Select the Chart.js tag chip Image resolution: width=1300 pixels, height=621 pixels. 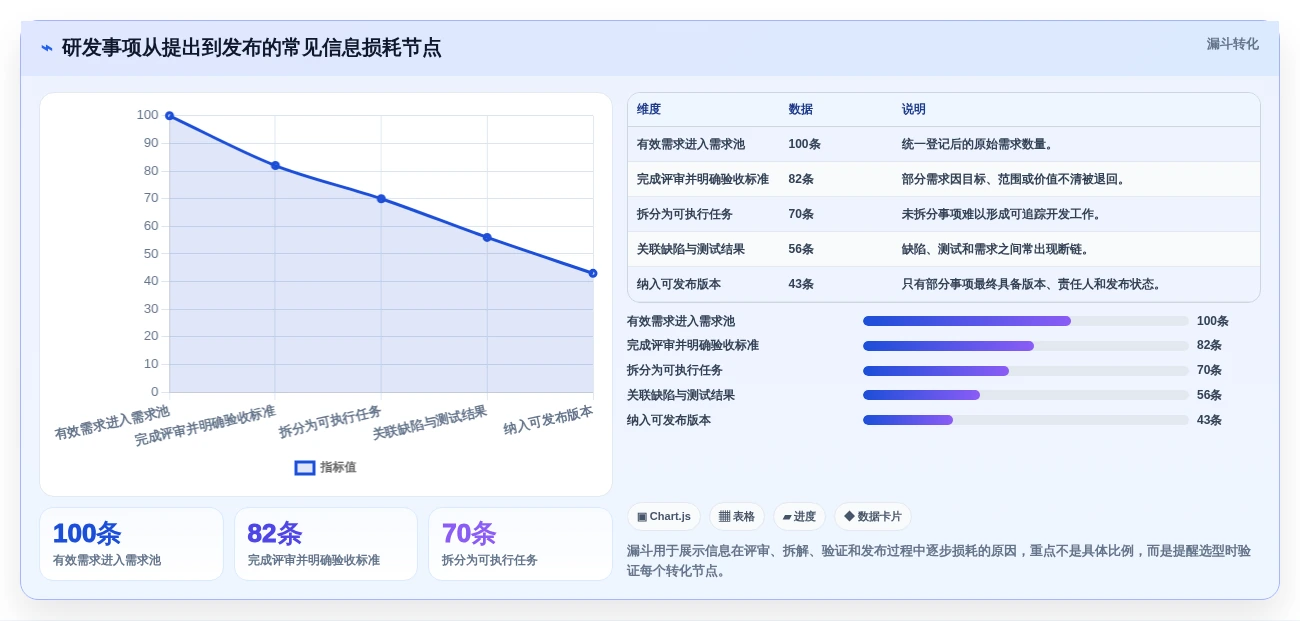click(664, 516)
